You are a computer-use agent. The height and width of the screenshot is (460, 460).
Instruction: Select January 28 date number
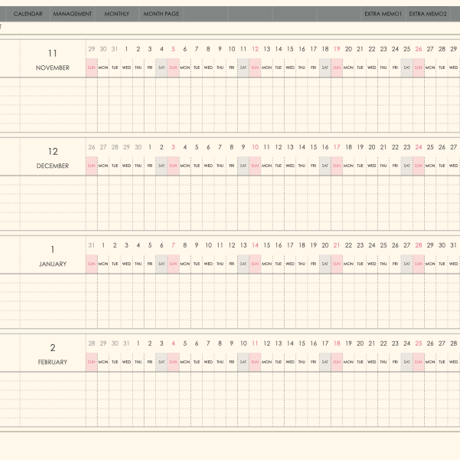pyautogui.click(x=419, y=245)
